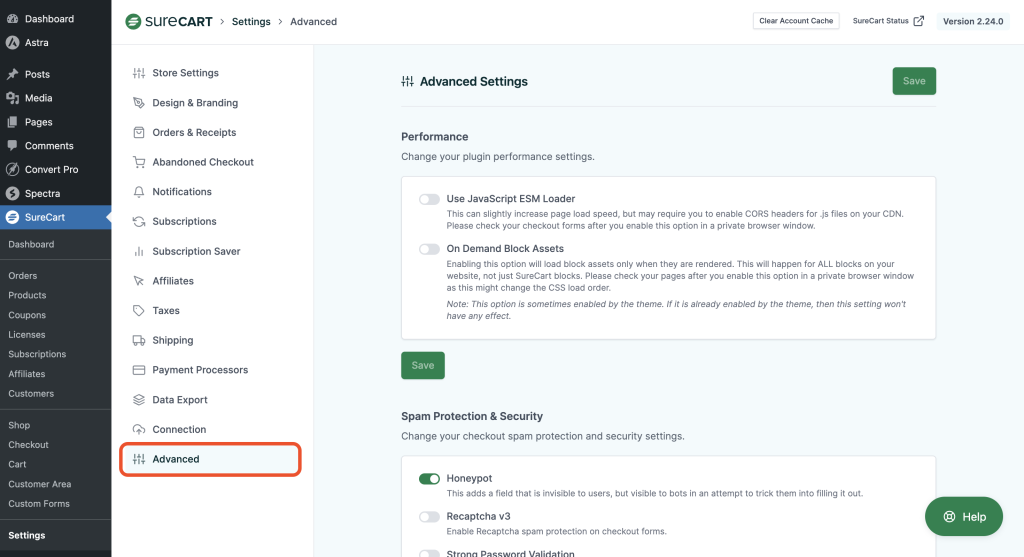Click the Spectra logo icon
The image size is (1024, 557).
coord(12,193)
